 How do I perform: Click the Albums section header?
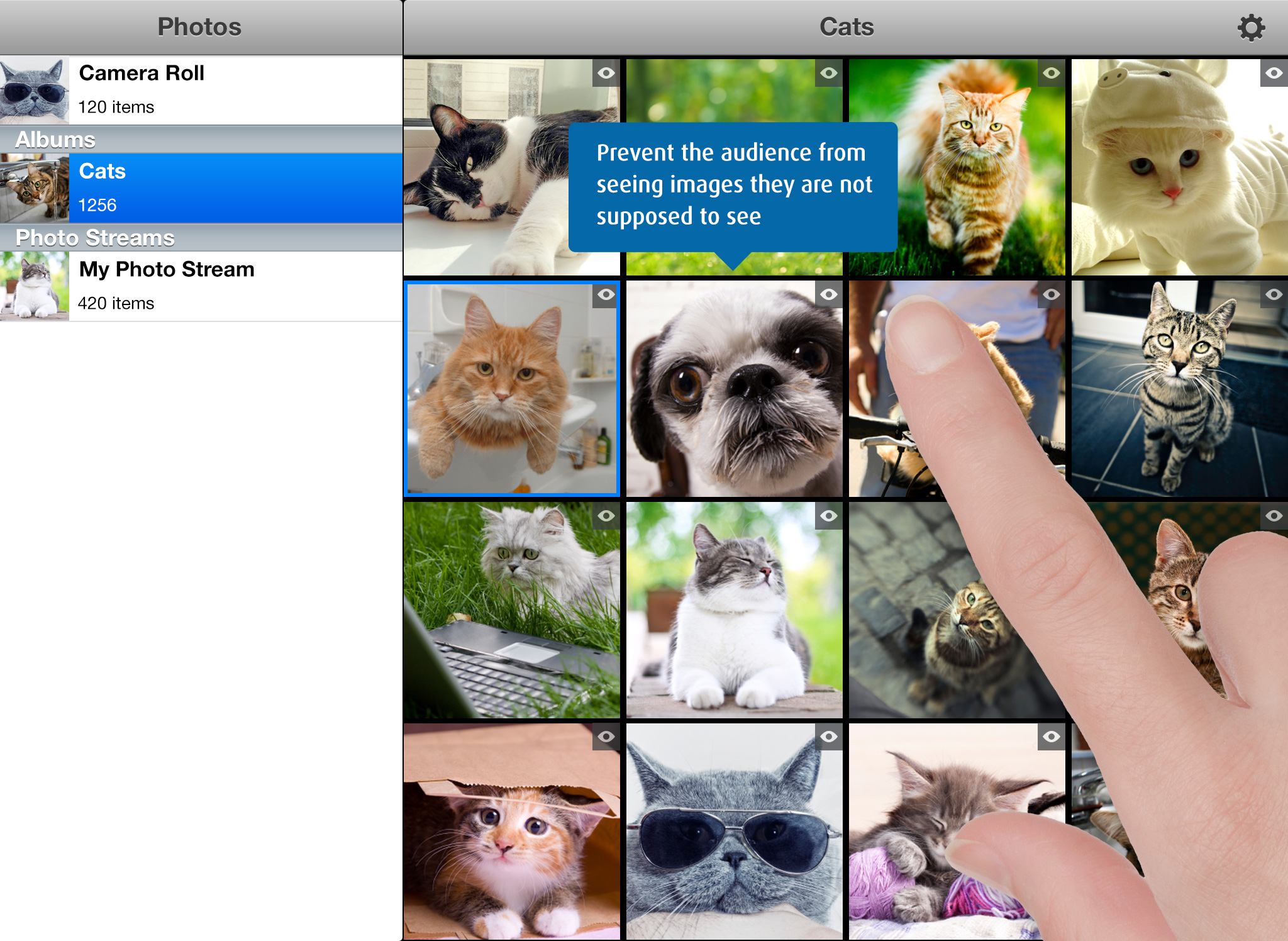[x=201, y=140]
